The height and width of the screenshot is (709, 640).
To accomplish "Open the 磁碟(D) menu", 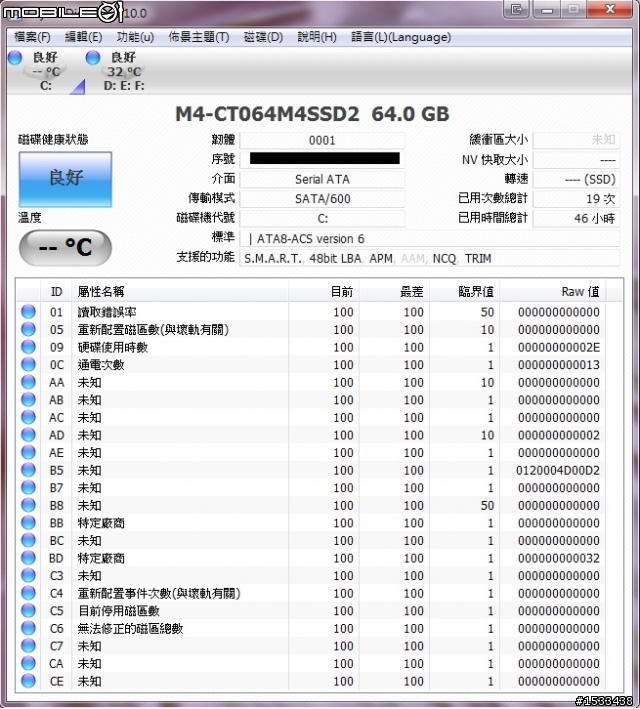I will click(263, 37).
